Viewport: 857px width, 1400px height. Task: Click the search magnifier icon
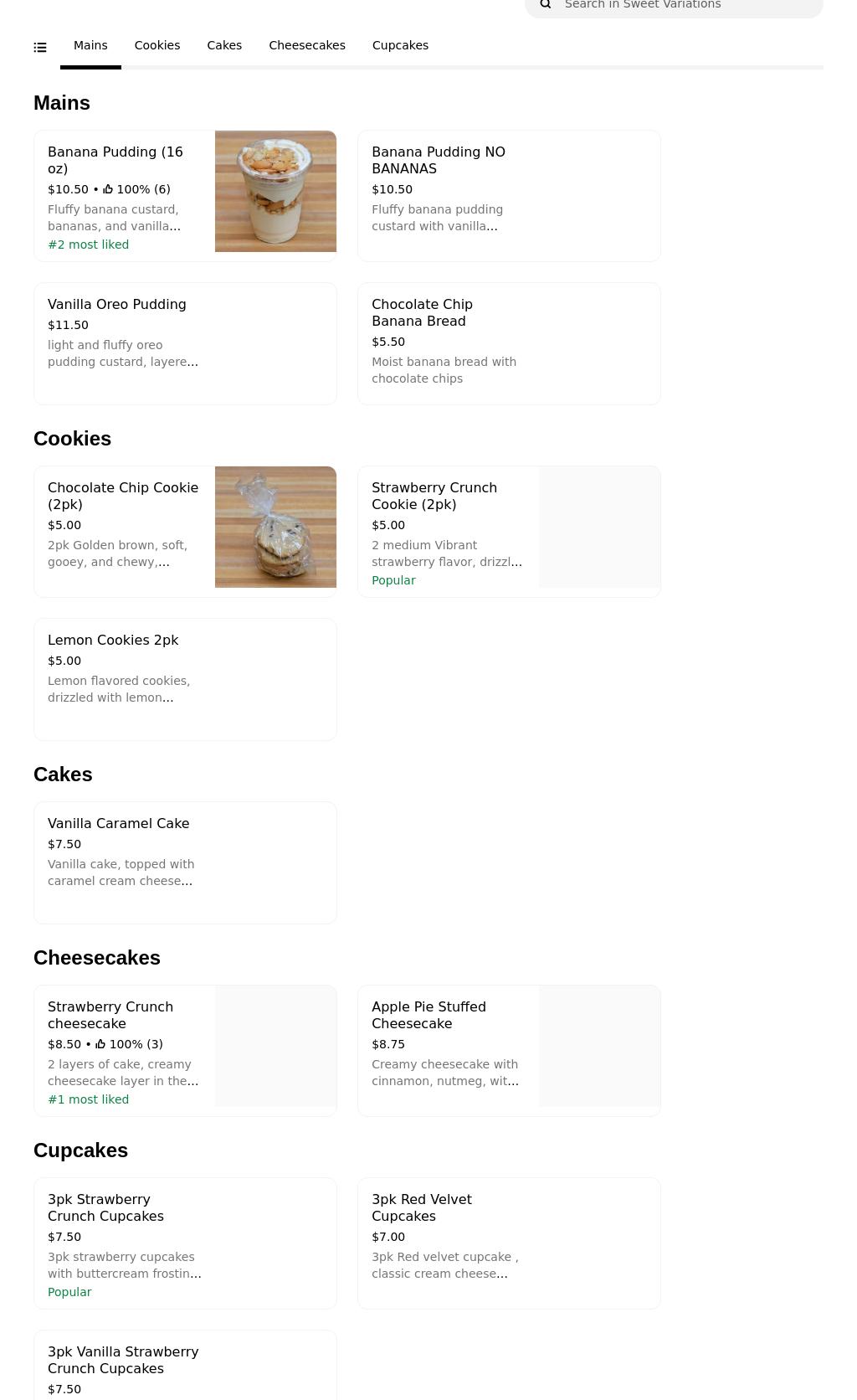tap(545, 5)
